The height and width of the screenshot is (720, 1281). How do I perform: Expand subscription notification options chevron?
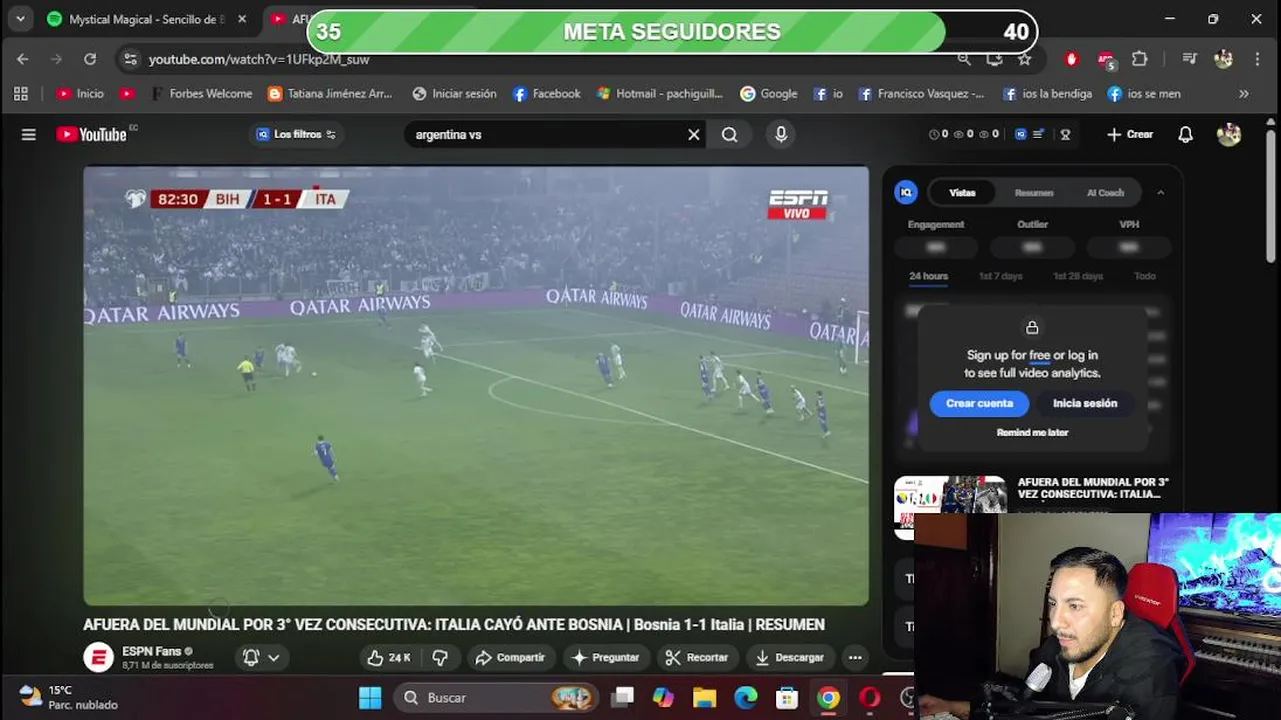point(273,657)
